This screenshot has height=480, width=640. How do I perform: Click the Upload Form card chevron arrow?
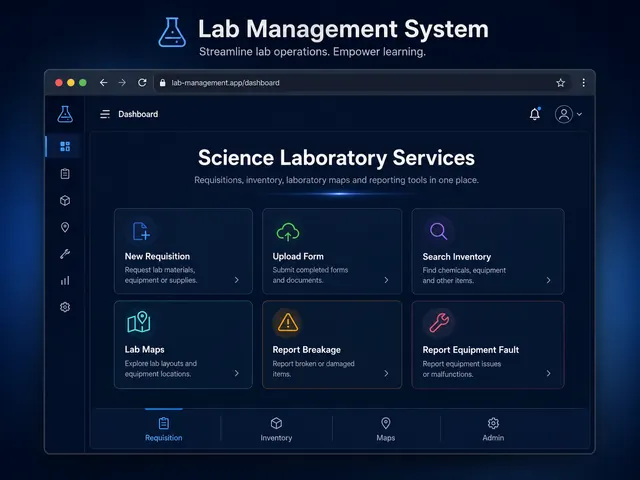tap(386, 280)
